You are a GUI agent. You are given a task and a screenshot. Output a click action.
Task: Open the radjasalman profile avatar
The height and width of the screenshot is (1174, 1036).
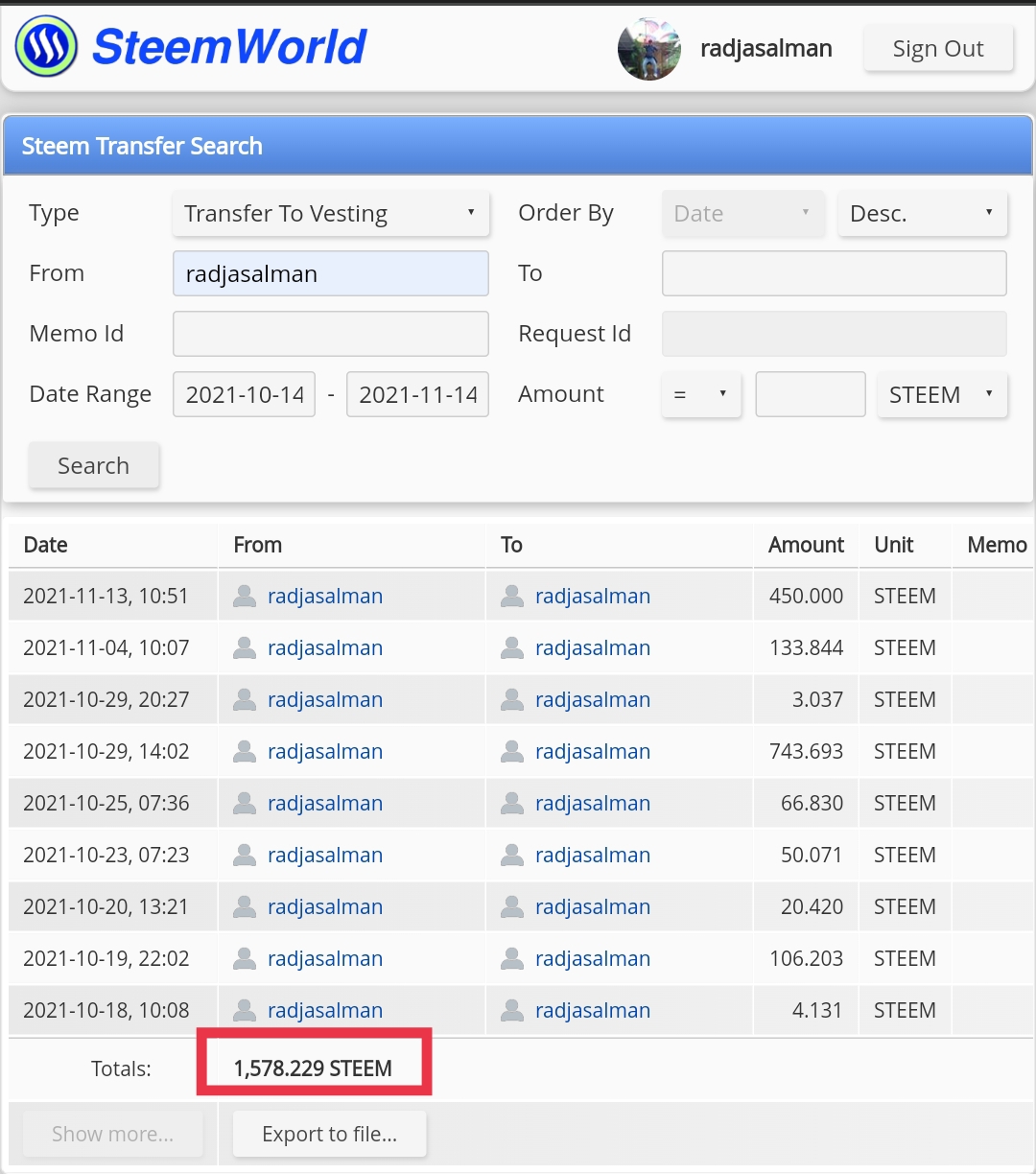(x=649, y=48)
